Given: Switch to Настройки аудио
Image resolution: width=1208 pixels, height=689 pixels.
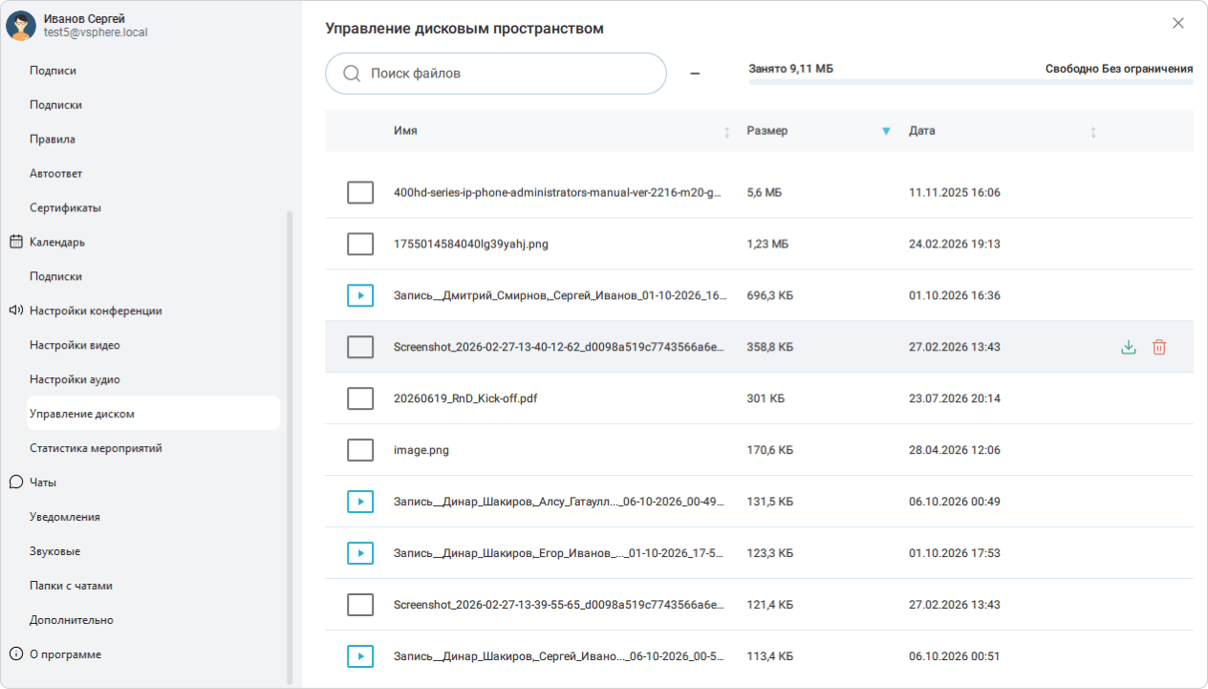Looking at the screenshot, I should click(x=74, y=379).
